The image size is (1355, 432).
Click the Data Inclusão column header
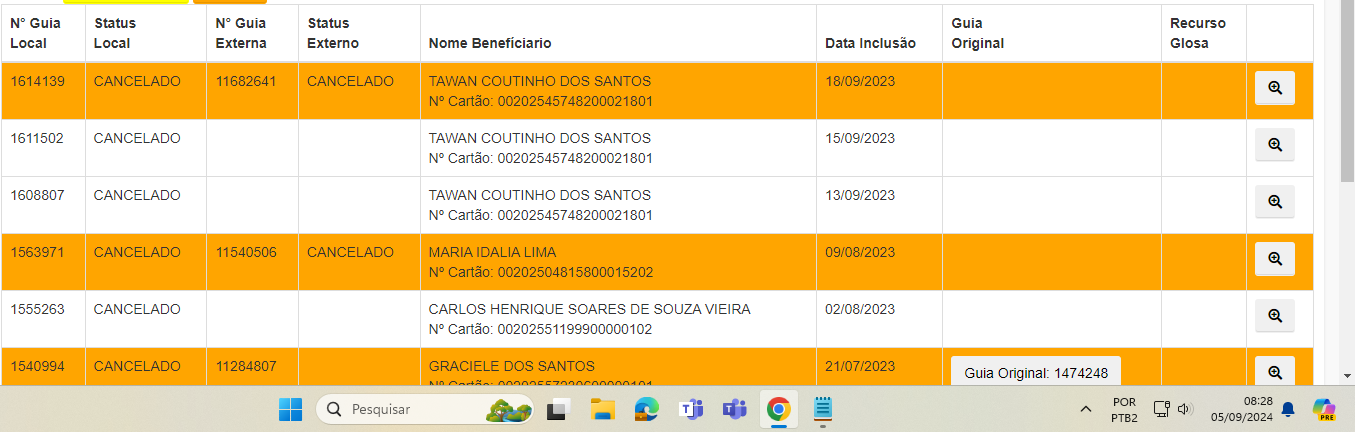[870, 43]
